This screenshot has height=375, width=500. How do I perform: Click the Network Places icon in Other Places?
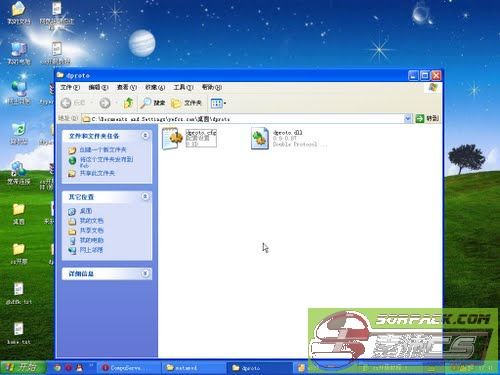[72, 250]
